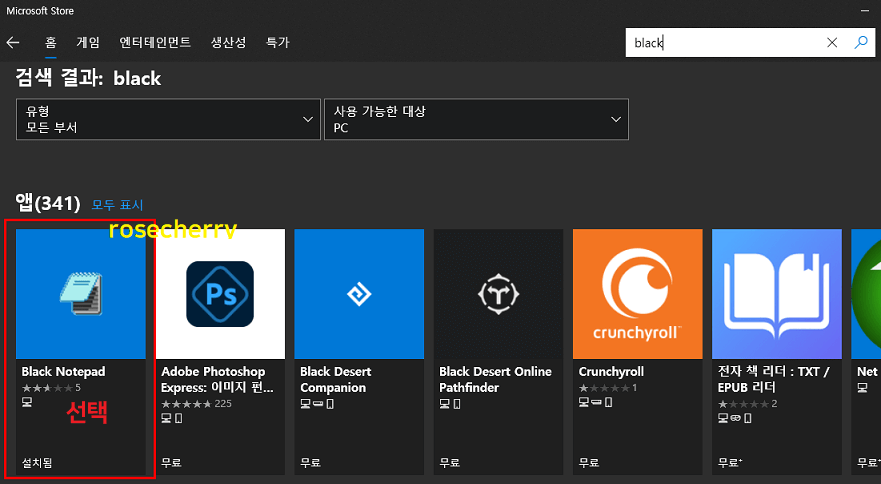Minimize the Microsoft Store window
The height and width of the screenshot is (484, 881).
tap(865, 11)
